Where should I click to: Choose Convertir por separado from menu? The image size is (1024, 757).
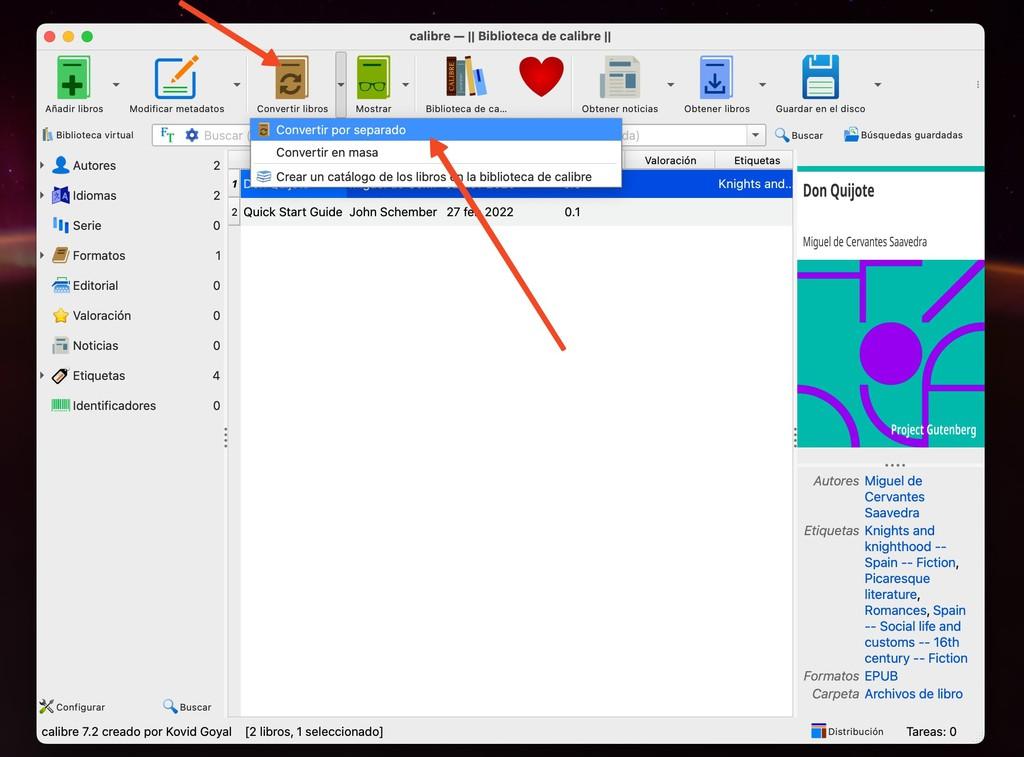click(x=436, y=130)
